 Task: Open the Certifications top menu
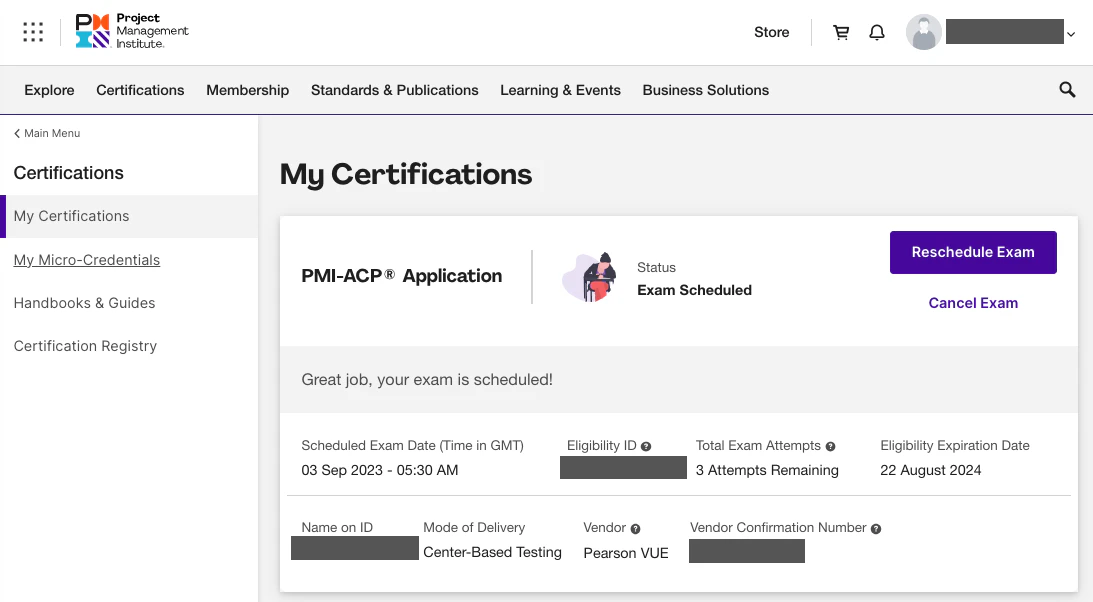(140, 90)
